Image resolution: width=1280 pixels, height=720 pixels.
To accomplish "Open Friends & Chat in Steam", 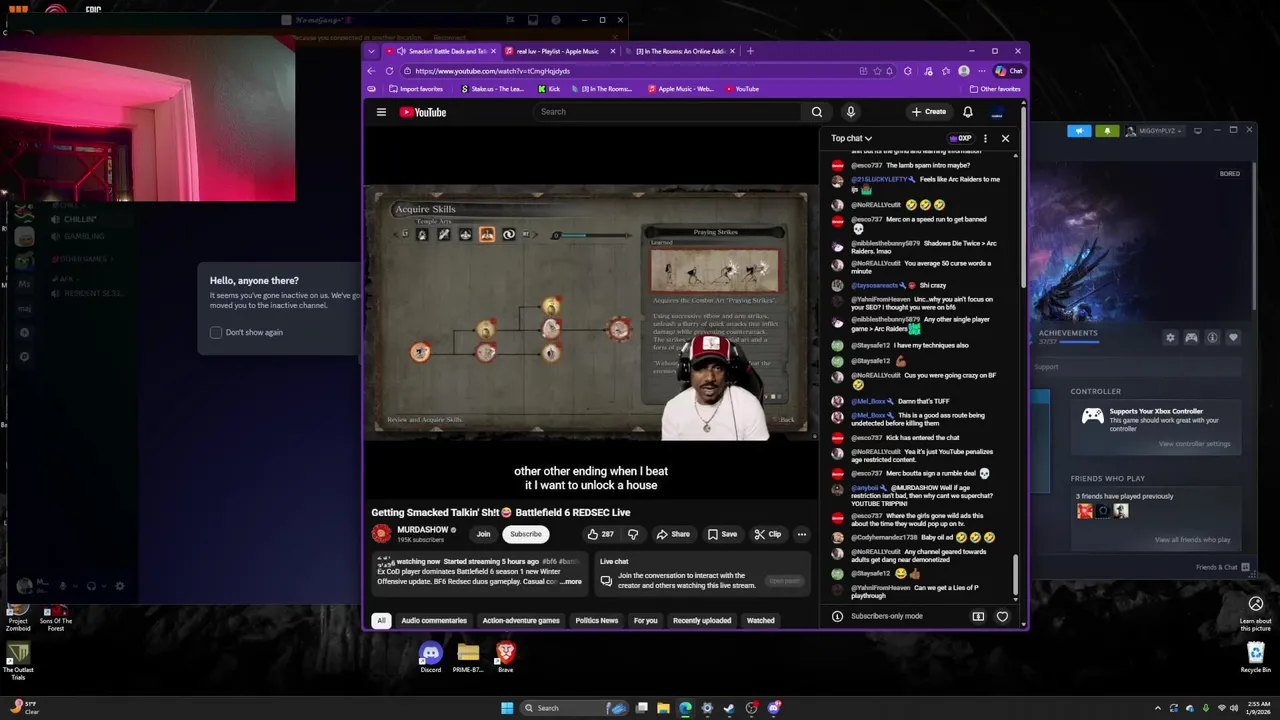I will coord(1220,567).
